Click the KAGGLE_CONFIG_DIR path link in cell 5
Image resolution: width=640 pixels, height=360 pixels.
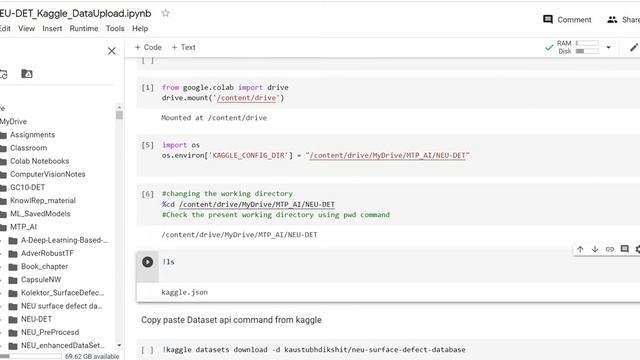[387, 156]
